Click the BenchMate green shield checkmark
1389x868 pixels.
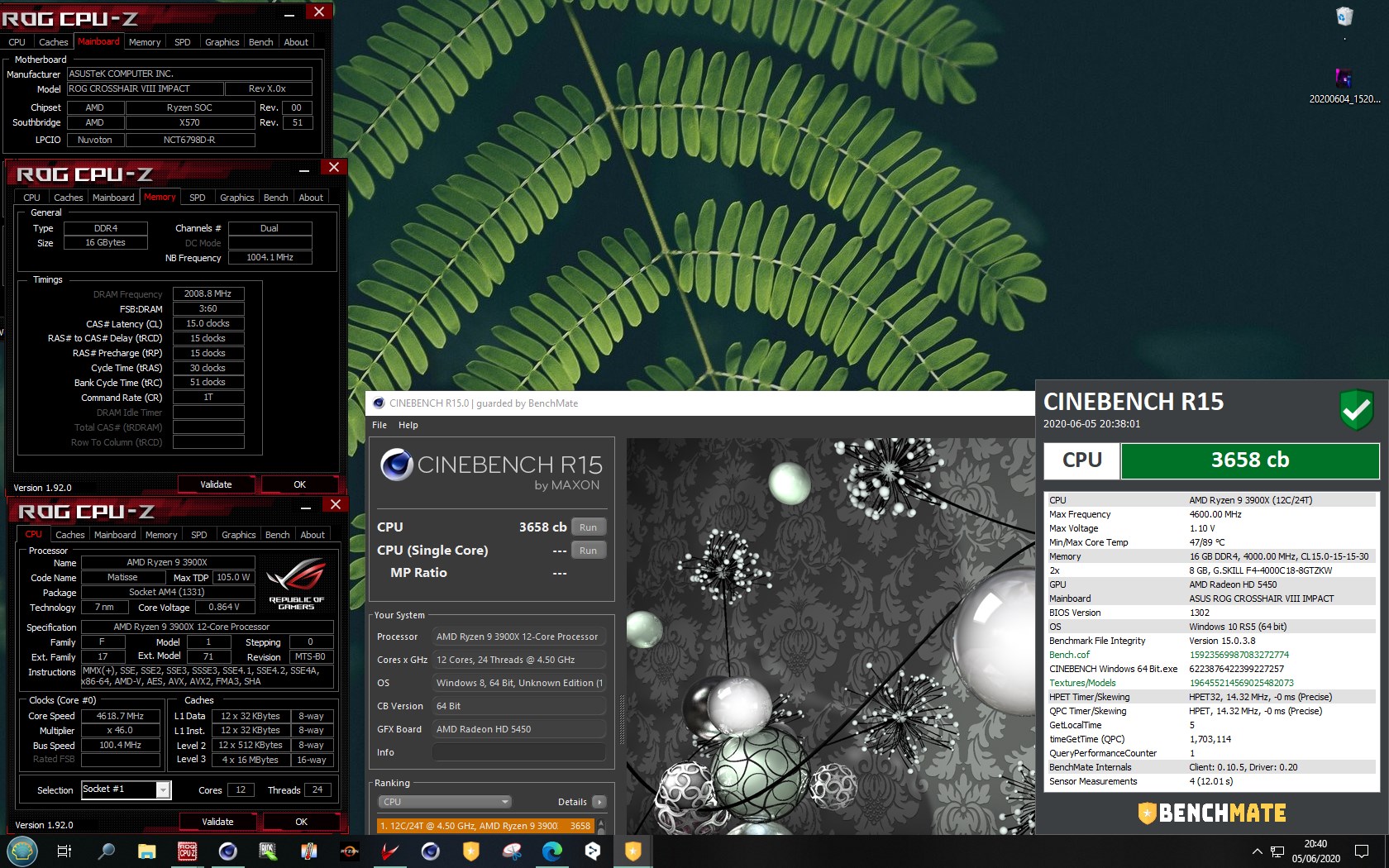click(x=1357, y=409)
